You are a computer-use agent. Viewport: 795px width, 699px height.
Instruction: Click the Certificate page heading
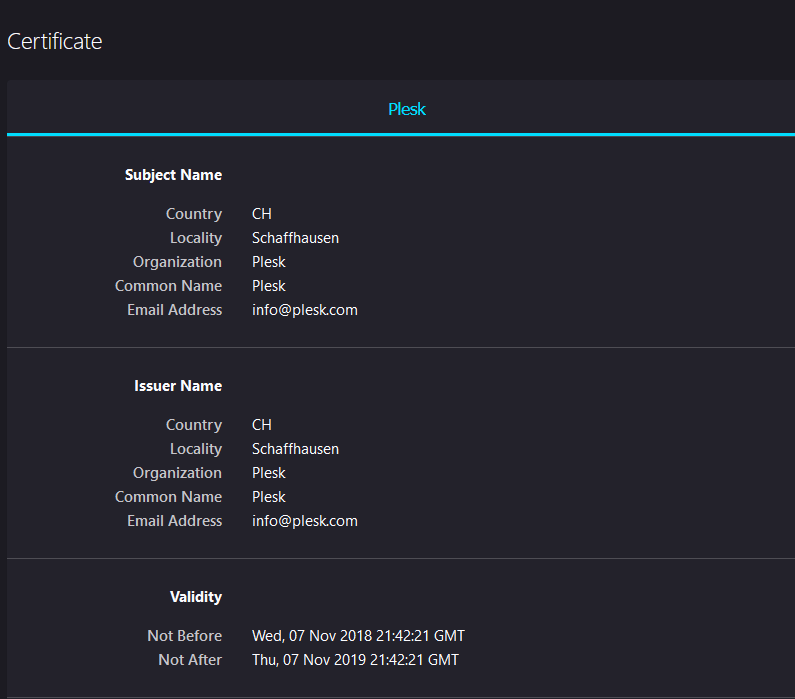(55, 41)
